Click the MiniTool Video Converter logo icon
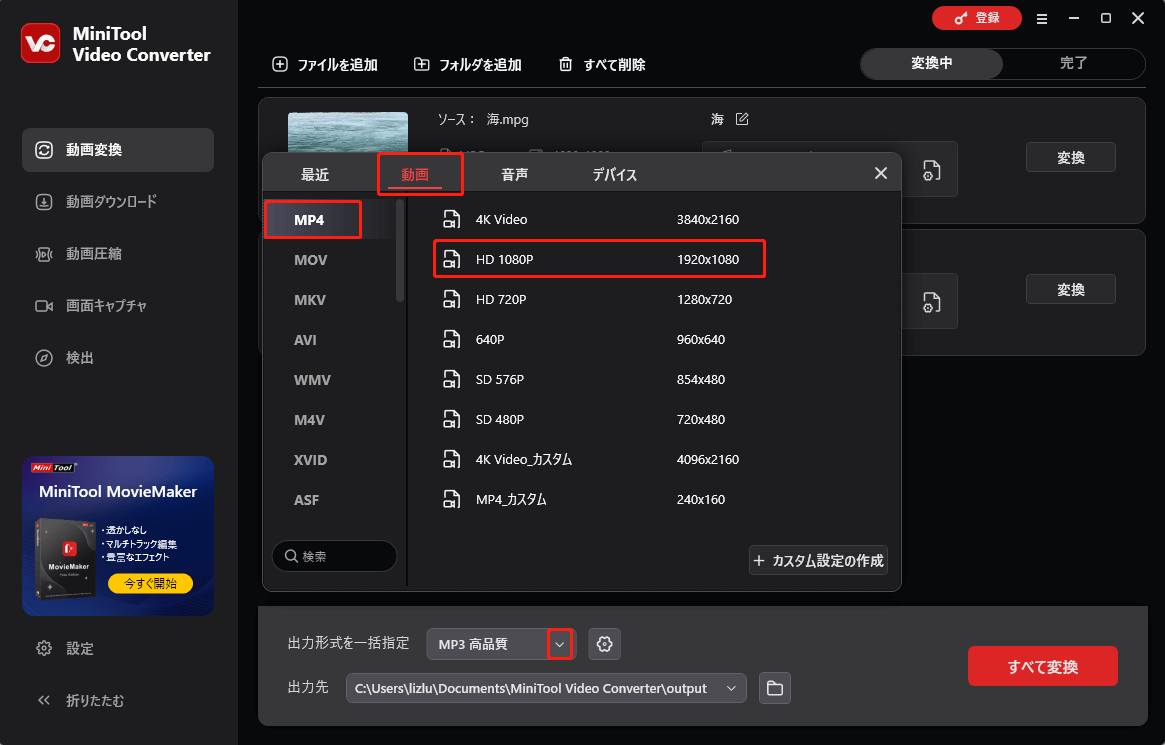This screenshot has height=745, width=1165. point(41,43)
